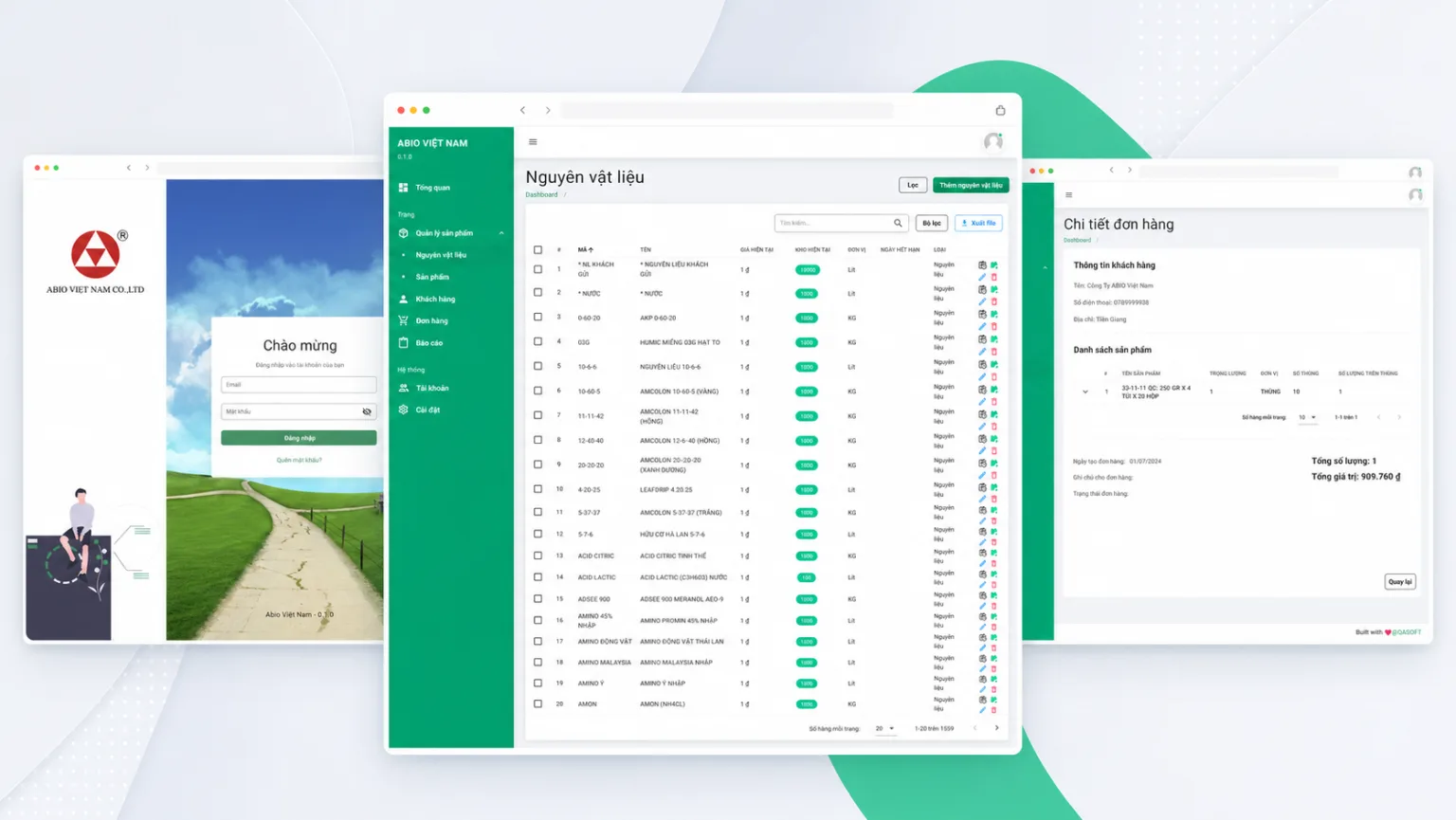Check the row 8 12-40-40 checkbox

point(537,440)
